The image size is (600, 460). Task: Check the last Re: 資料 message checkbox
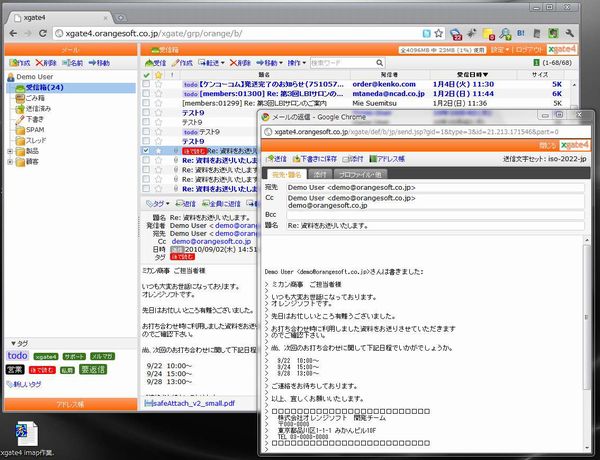tap(146, 188)
